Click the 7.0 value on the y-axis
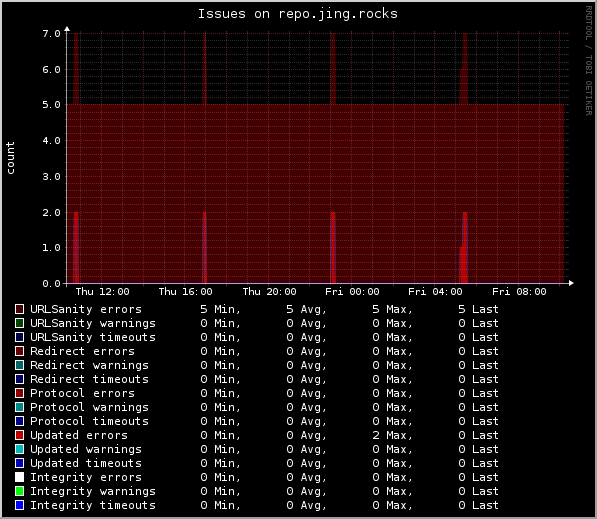Screen dimensions: 597x519 click(51, 34)
